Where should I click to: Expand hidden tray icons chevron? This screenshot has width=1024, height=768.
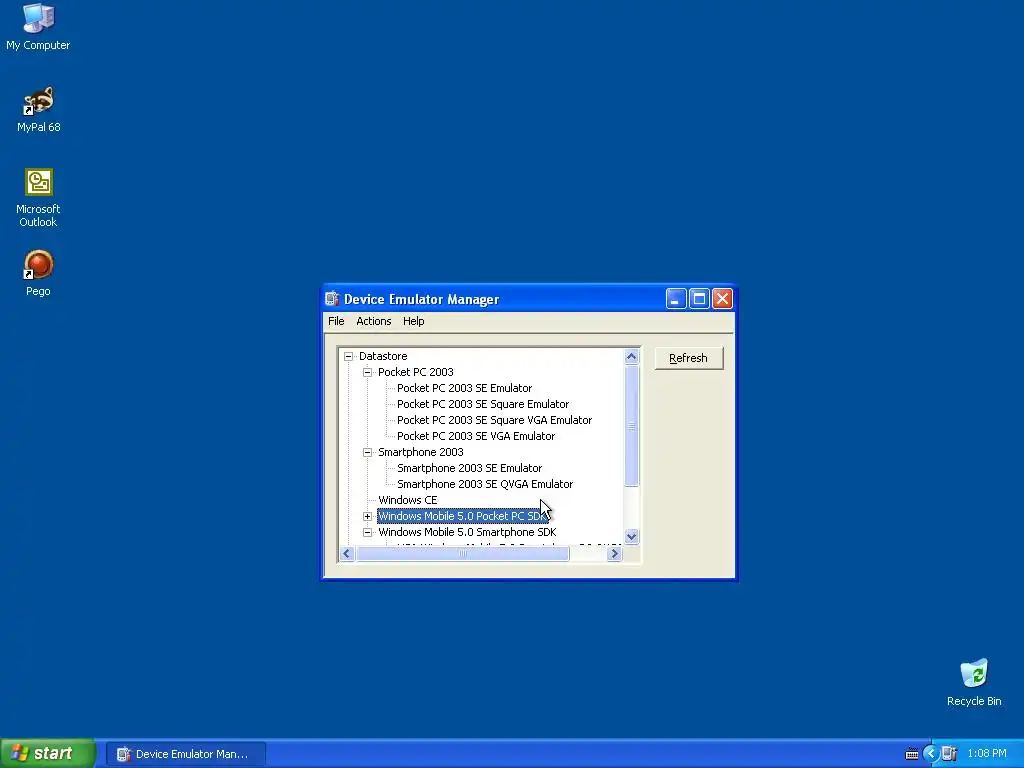(x=930, y=754)
